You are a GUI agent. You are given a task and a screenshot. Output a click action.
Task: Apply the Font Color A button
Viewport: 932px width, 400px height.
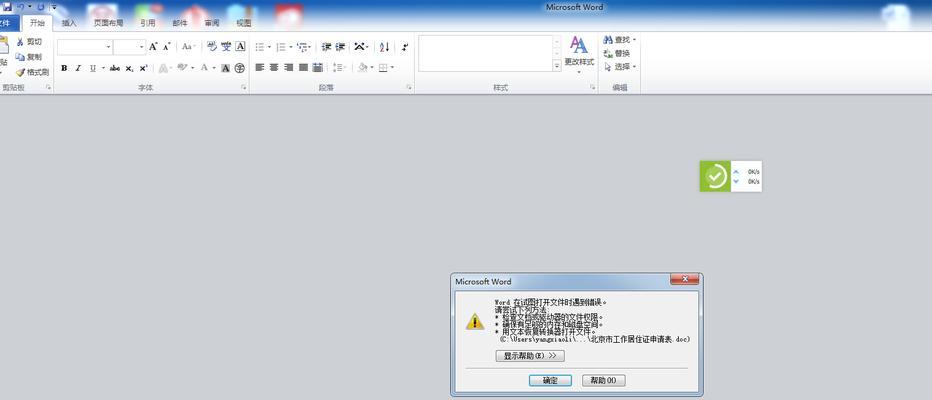(204, 68)
